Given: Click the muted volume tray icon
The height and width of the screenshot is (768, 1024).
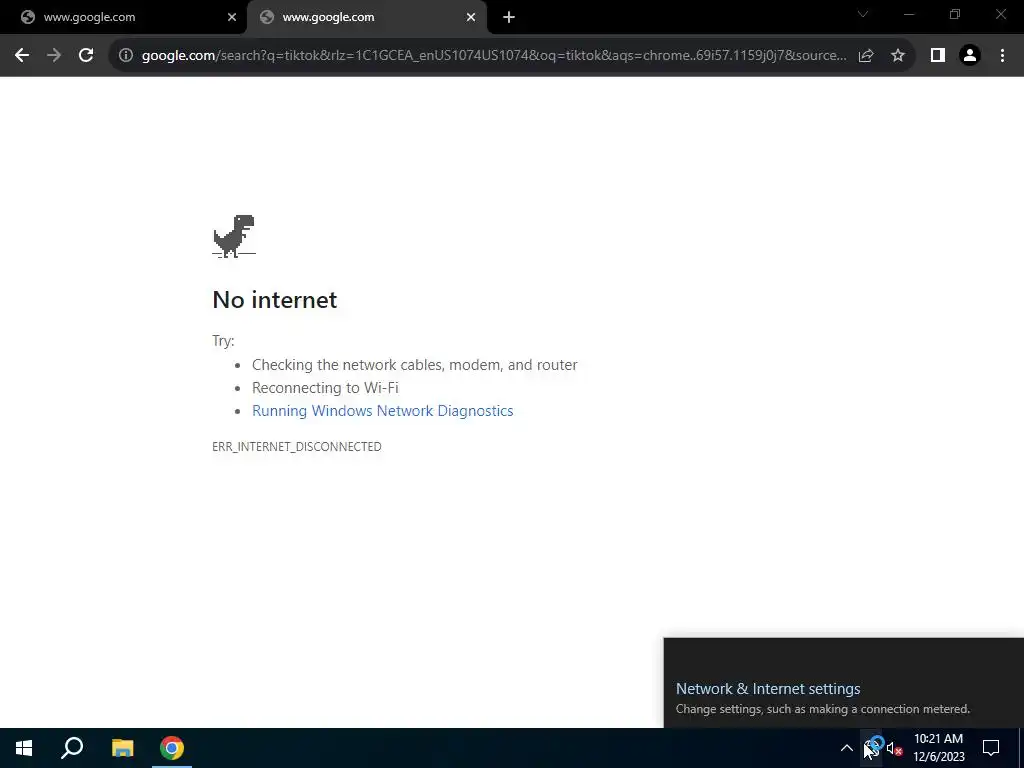Looking at the screenshot, I should click(x=894, y=748).
